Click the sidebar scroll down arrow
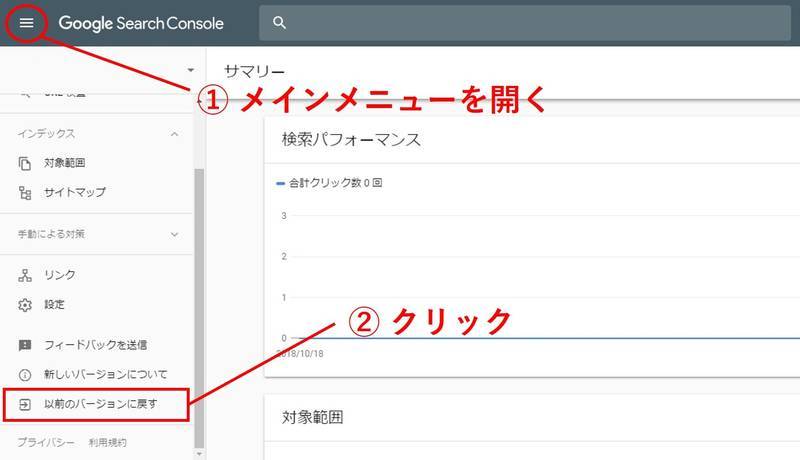This screenshot has height=460, width=800. point(199,453)
